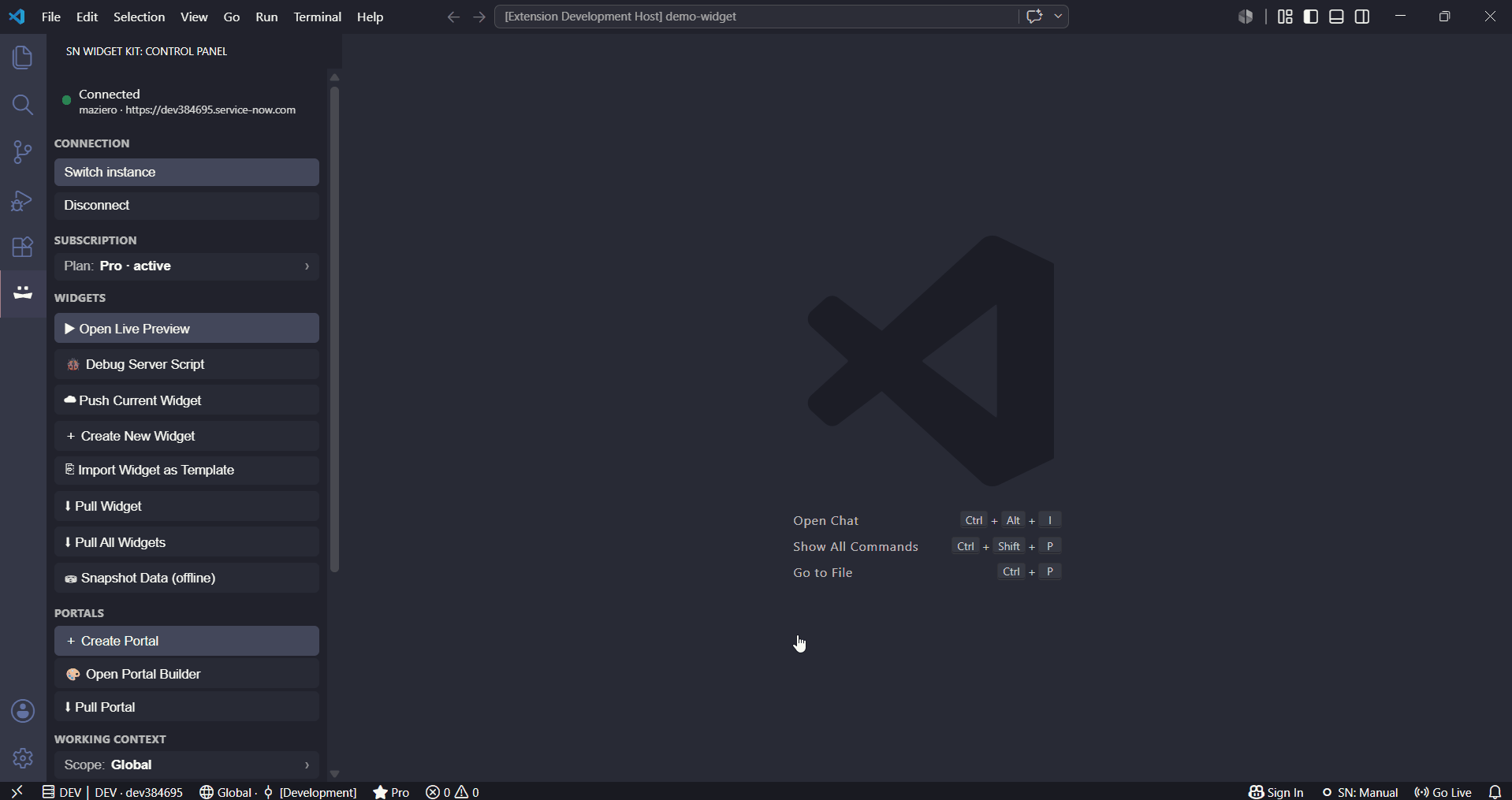The image size is (1512, 800).
Task: Open the Explorer view in activity bar
Action: (x=23, y=58)
